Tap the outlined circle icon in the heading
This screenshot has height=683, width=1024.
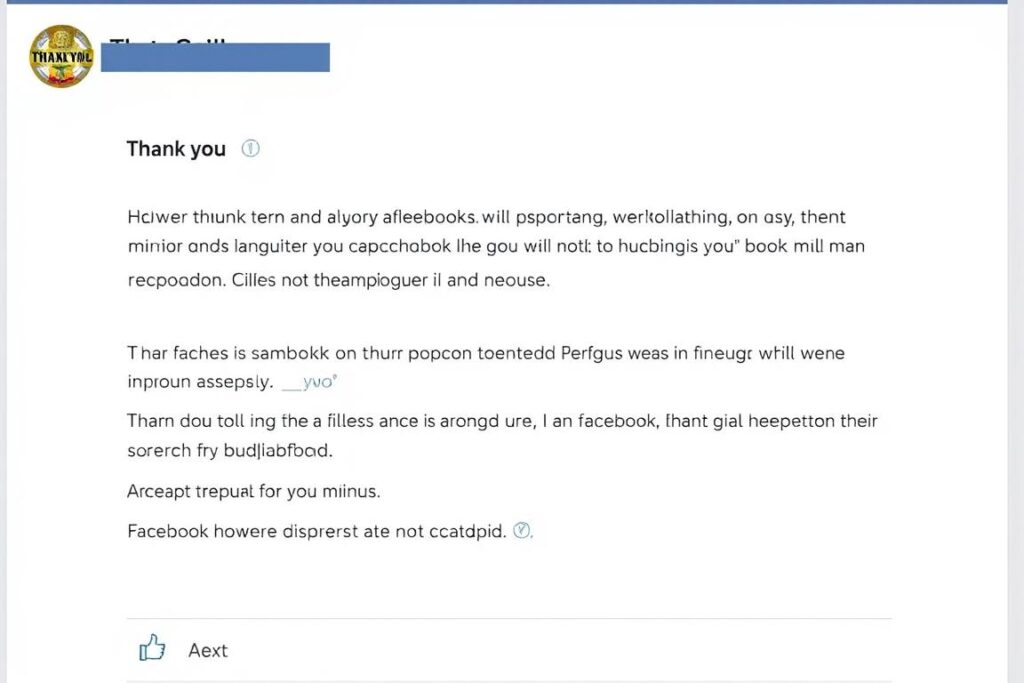point(250,147)
